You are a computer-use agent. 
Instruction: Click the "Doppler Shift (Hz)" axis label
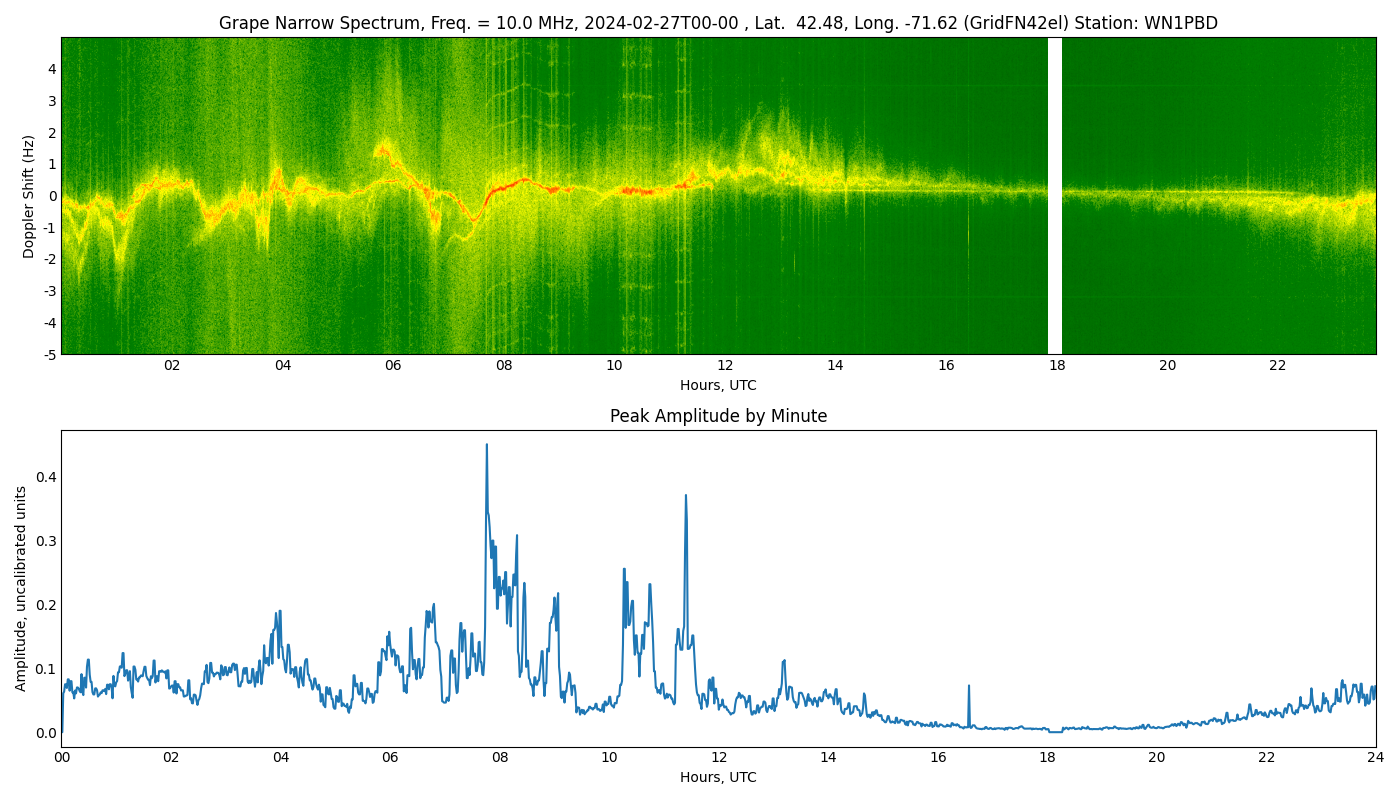click(x=29, y=196)
